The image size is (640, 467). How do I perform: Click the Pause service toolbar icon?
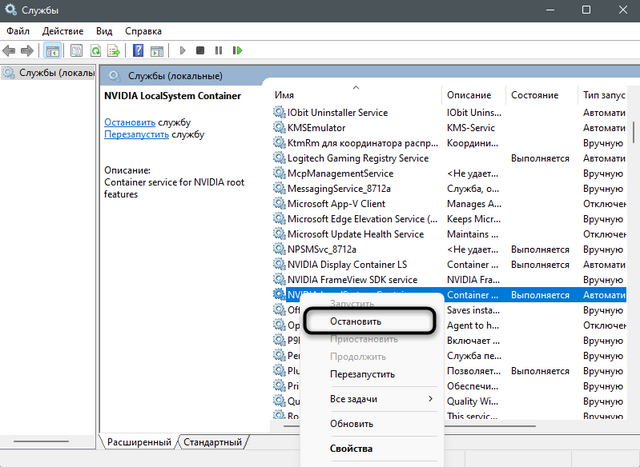(219, 51)
